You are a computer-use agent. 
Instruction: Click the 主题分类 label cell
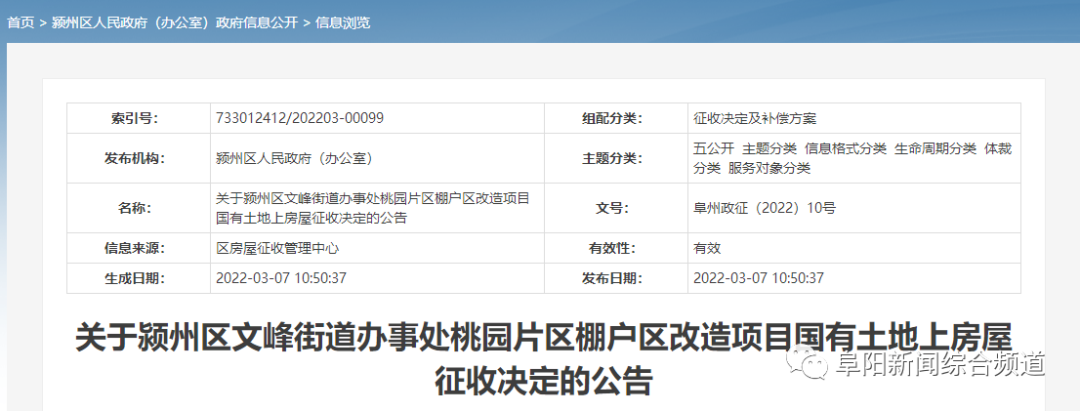(x=616, y=158)
